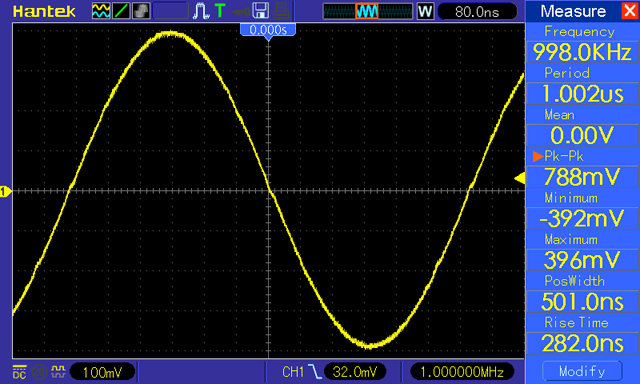Toggle the bandwidth limit 20 indicator
This screenshot has height=384, width=640.
click(39, 372)
